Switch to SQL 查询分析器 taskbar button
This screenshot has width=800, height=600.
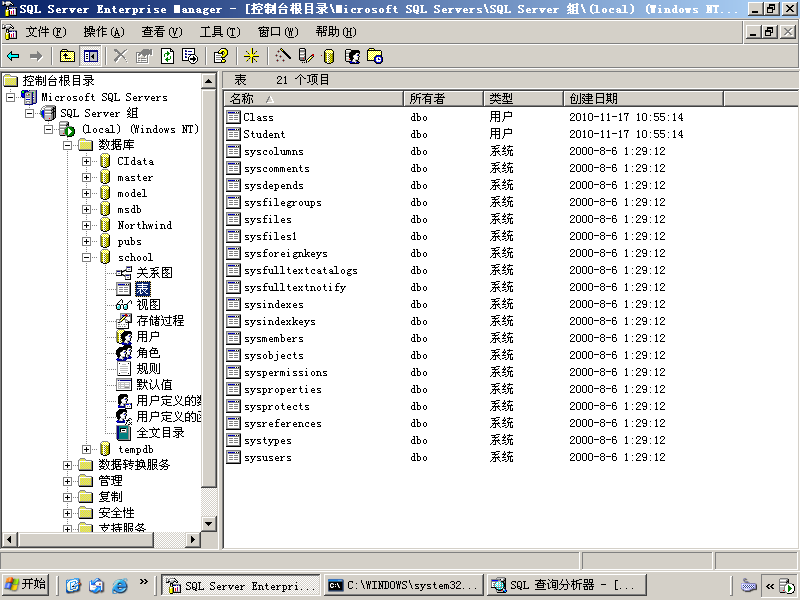[x=566, y=585]
